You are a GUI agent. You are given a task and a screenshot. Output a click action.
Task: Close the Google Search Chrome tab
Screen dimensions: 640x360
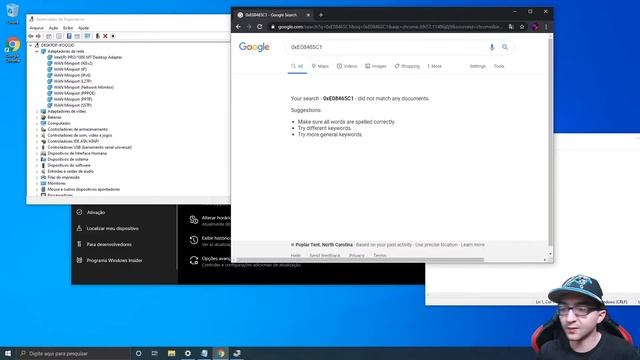(308, 15)
